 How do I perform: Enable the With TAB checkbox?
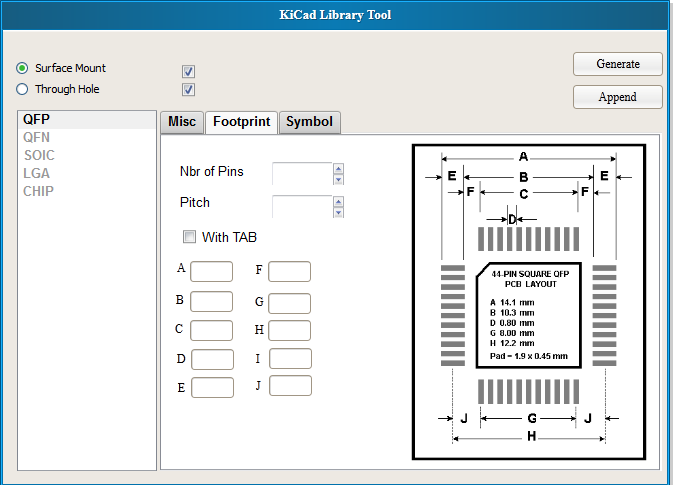coord(189,237)
